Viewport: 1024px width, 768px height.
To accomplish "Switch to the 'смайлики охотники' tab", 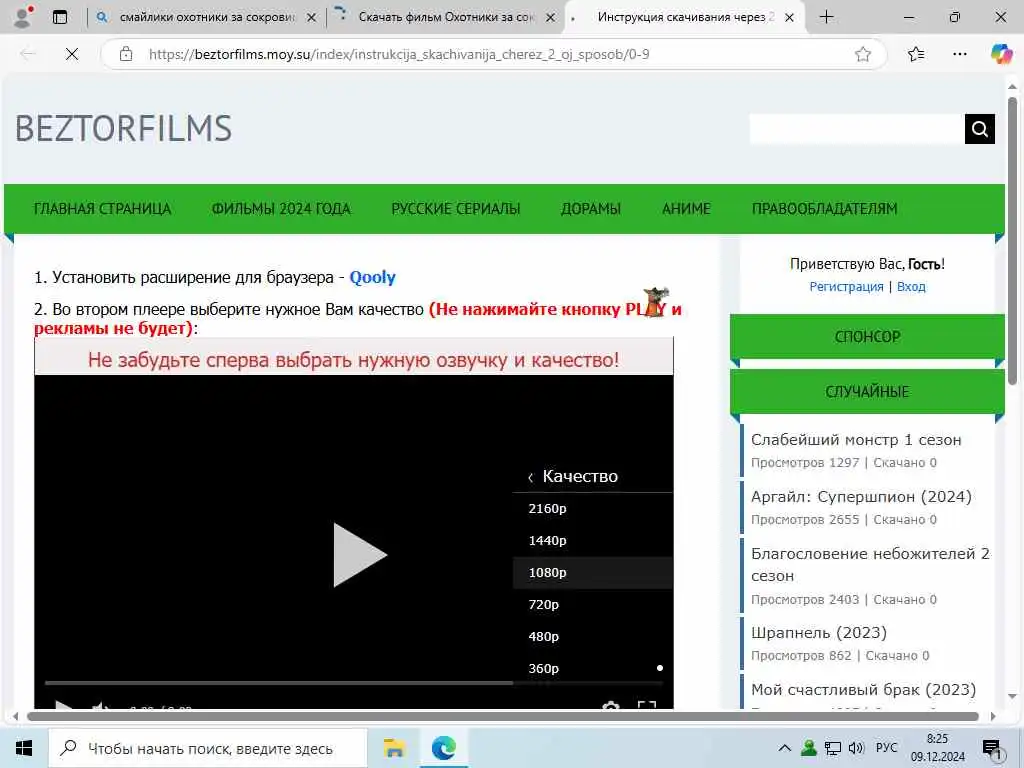I will coord(206,18).
